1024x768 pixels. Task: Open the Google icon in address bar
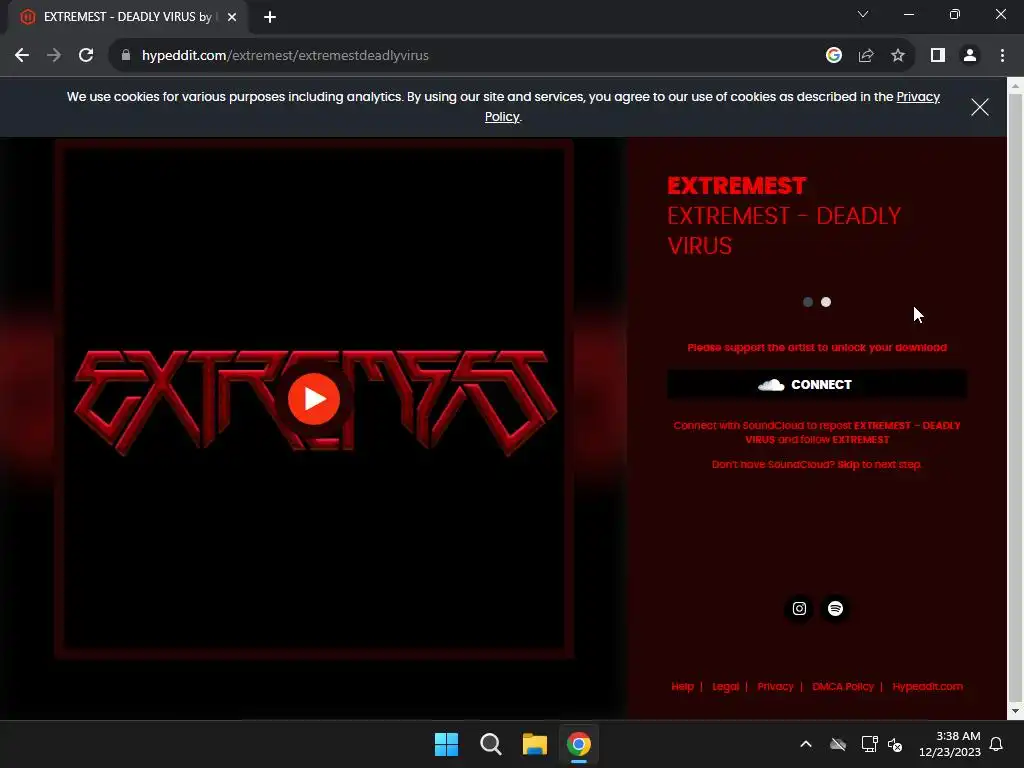tap(833, 56)
